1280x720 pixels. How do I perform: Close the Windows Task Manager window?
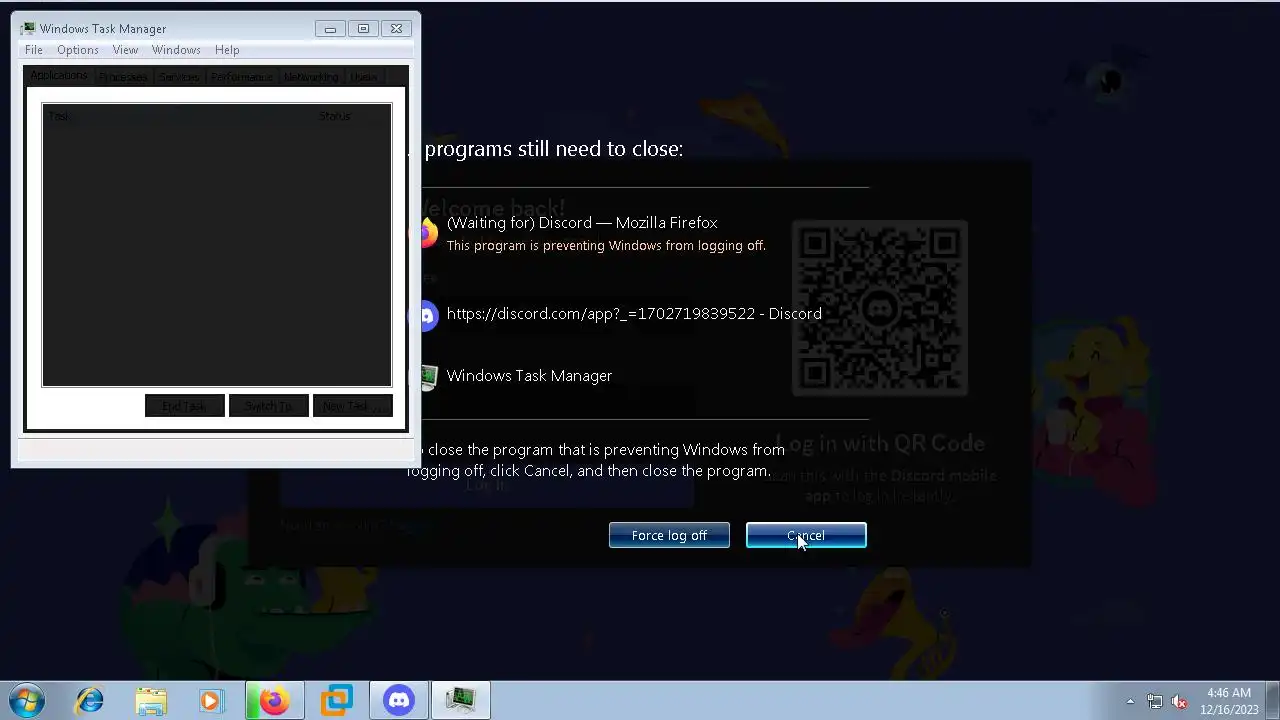point(396,28)
